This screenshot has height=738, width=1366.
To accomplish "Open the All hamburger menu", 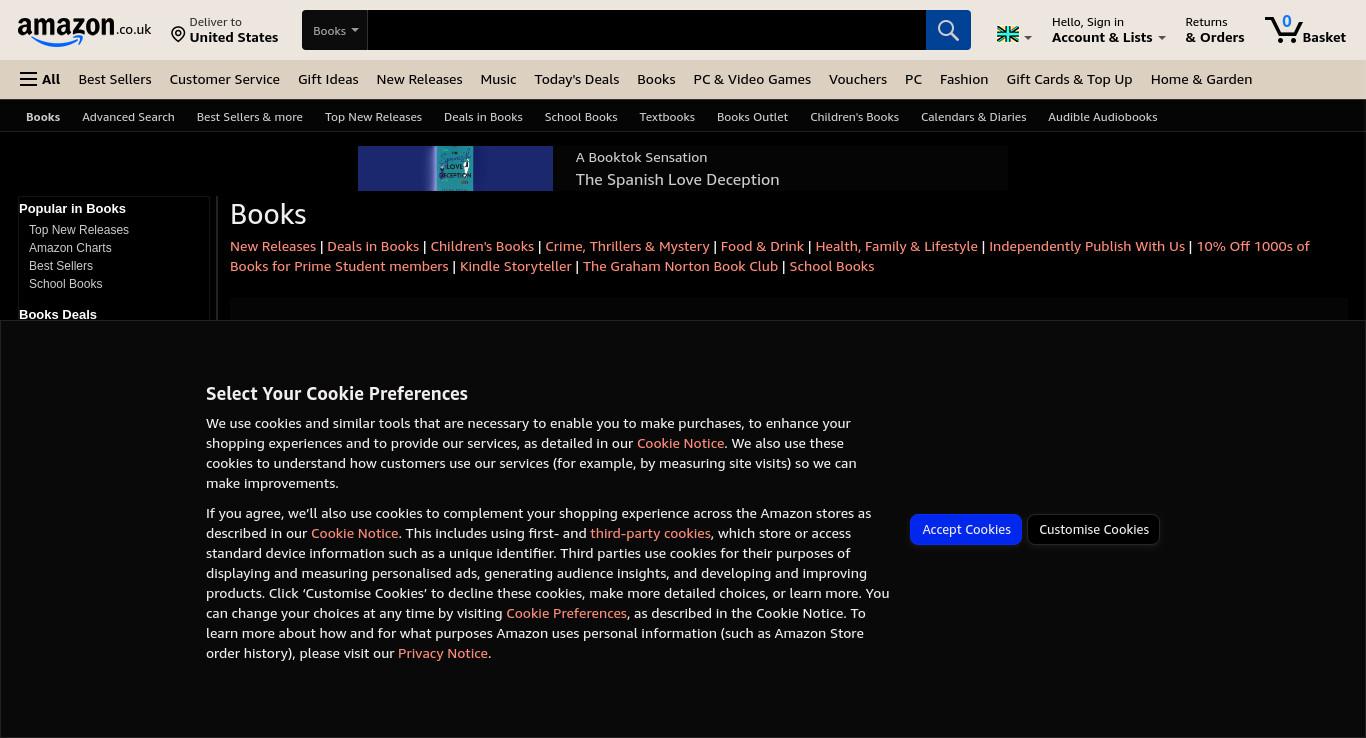I will pos(40,79).
